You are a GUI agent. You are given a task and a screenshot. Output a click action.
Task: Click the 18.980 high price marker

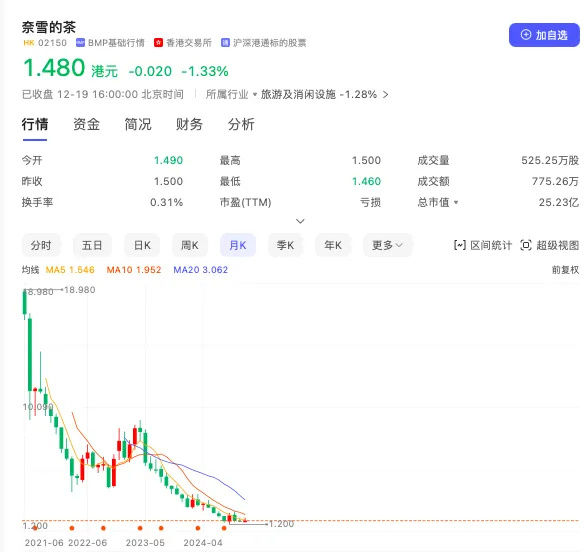coord(80,290)
